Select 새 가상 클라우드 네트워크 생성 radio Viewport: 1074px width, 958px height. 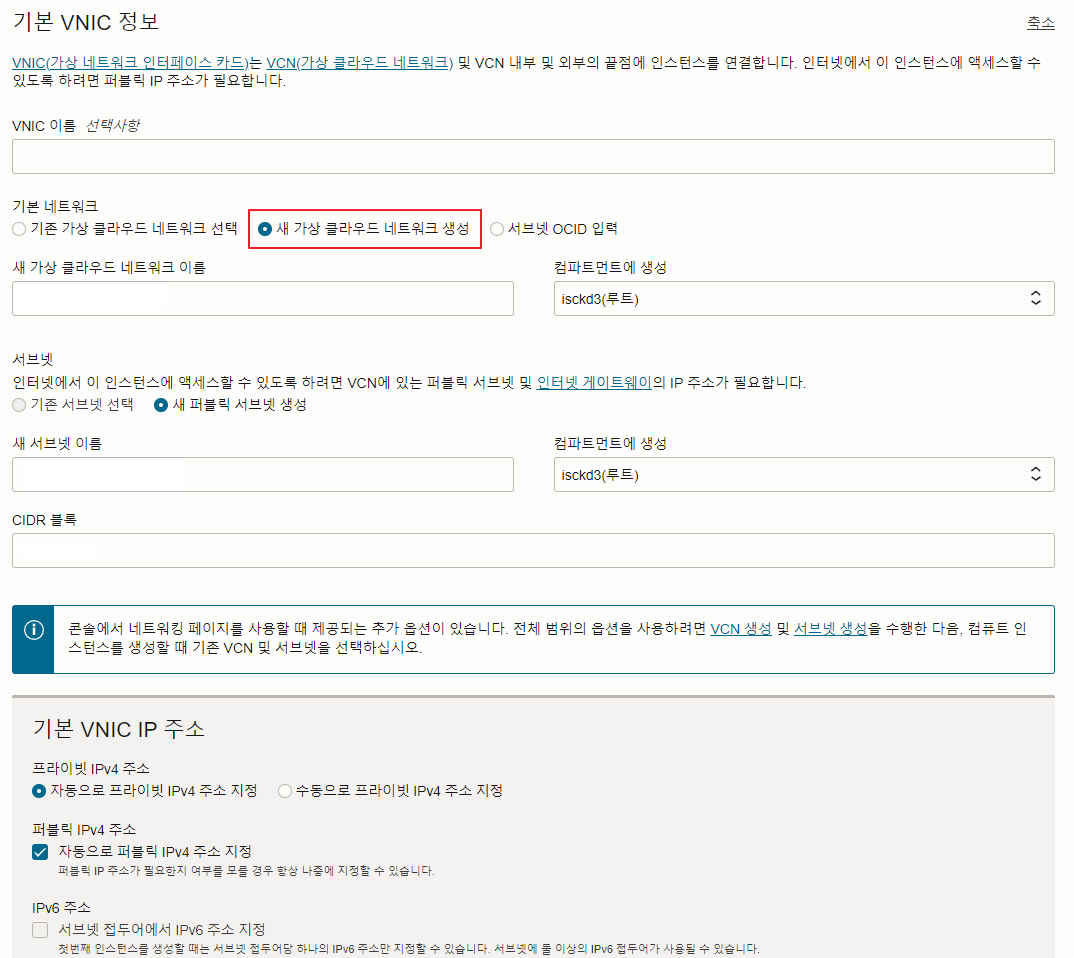point(265,229)
